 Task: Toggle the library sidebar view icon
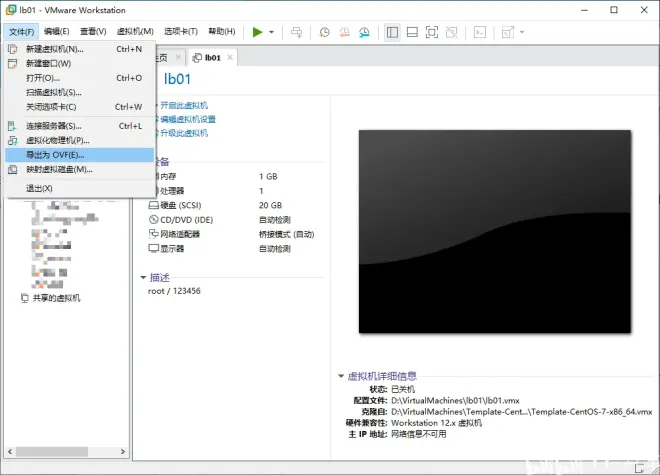[x=392, y=32]
